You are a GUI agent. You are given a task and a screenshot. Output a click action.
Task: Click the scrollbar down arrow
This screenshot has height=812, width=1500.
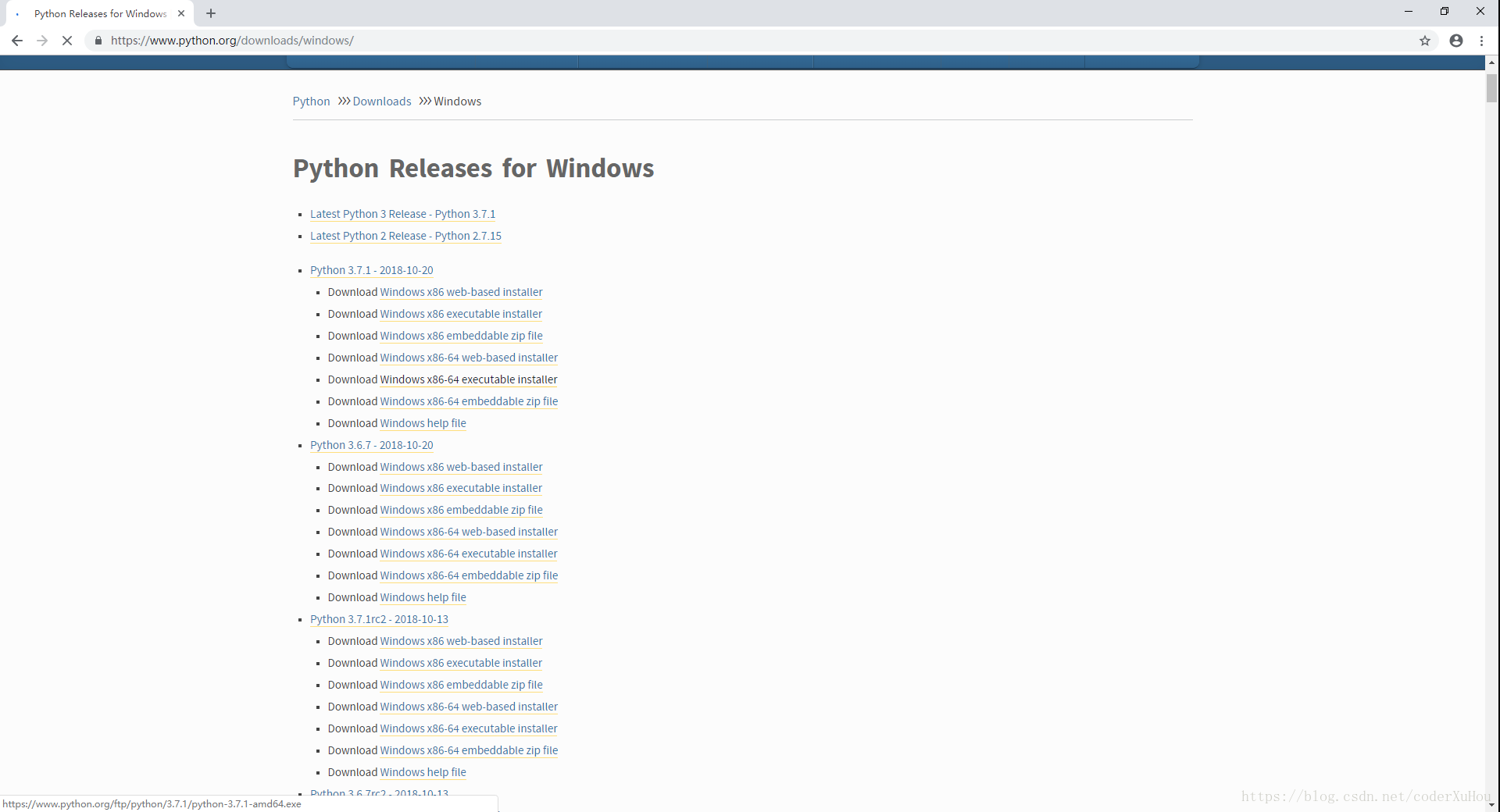pyautogui.click(x=1492, y=805)
